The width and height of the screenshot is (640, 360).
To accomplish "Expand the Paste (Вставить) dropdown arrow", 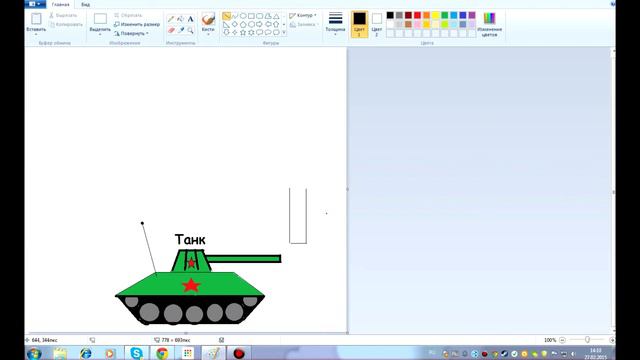I will [x=36, y=34].
